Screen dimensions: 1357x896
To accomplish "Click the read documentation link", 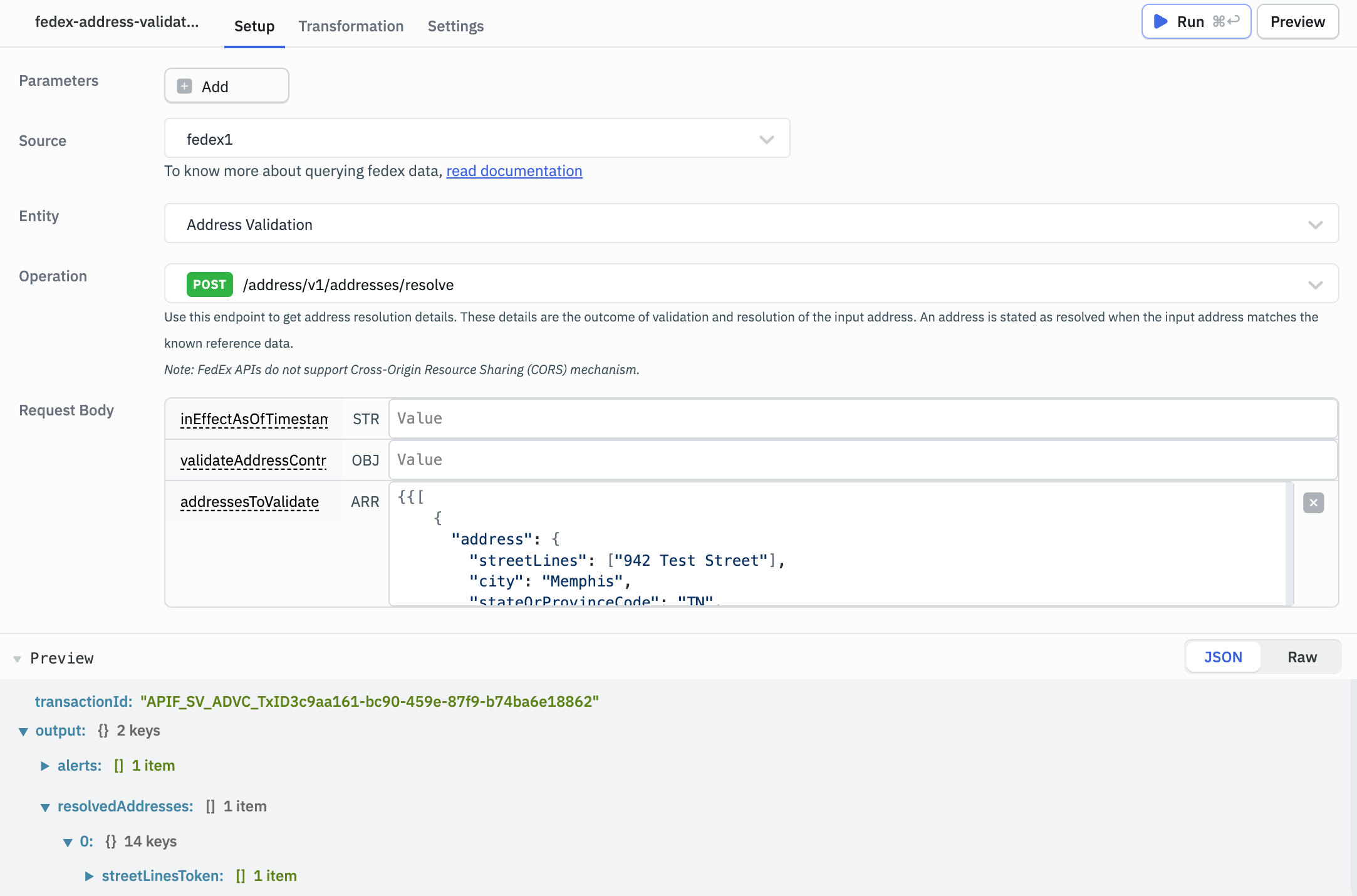I will 514,171.
